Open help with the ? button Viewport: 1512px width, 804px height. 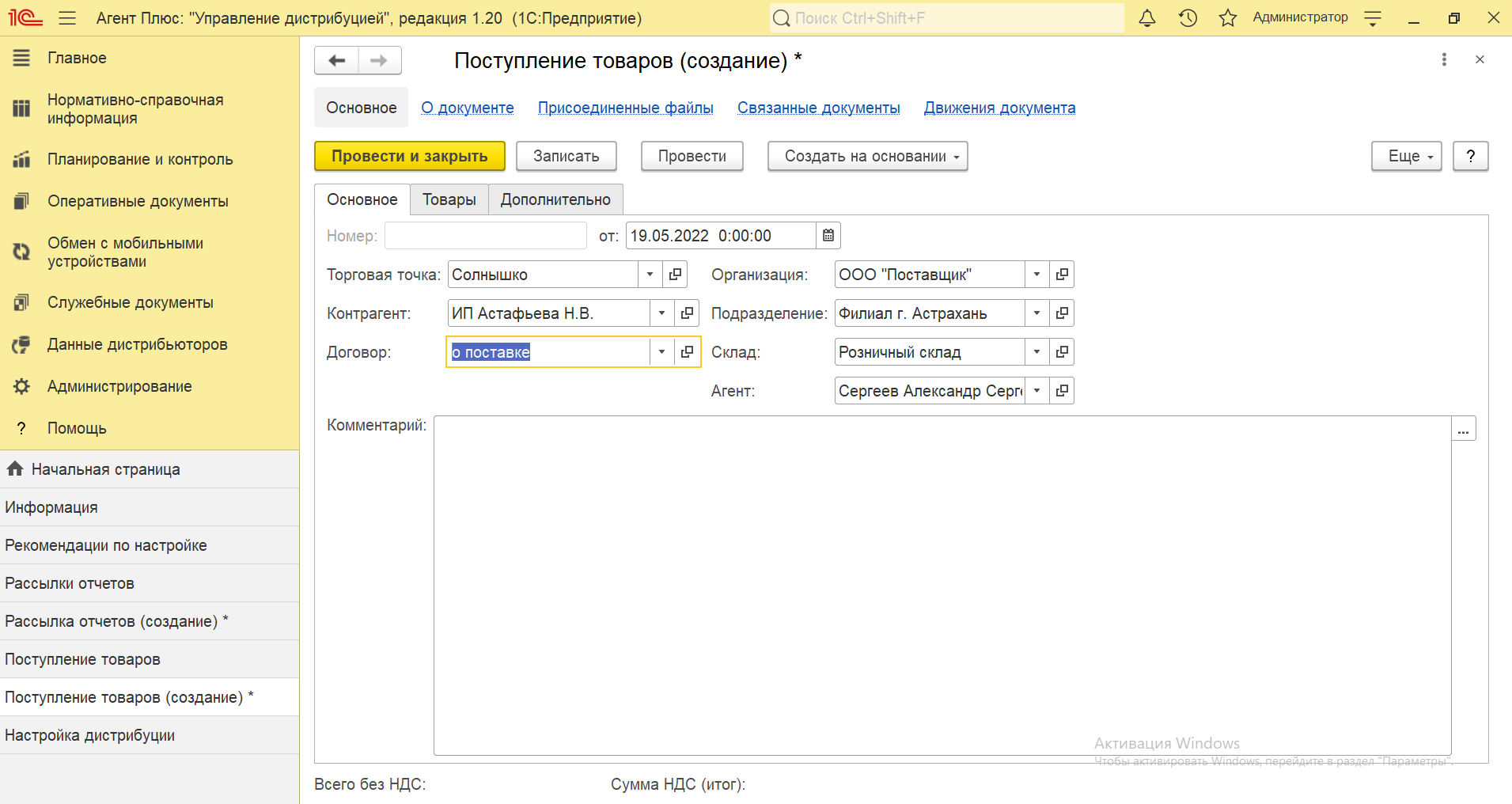pyautogui.click(x=1471, y=156)
